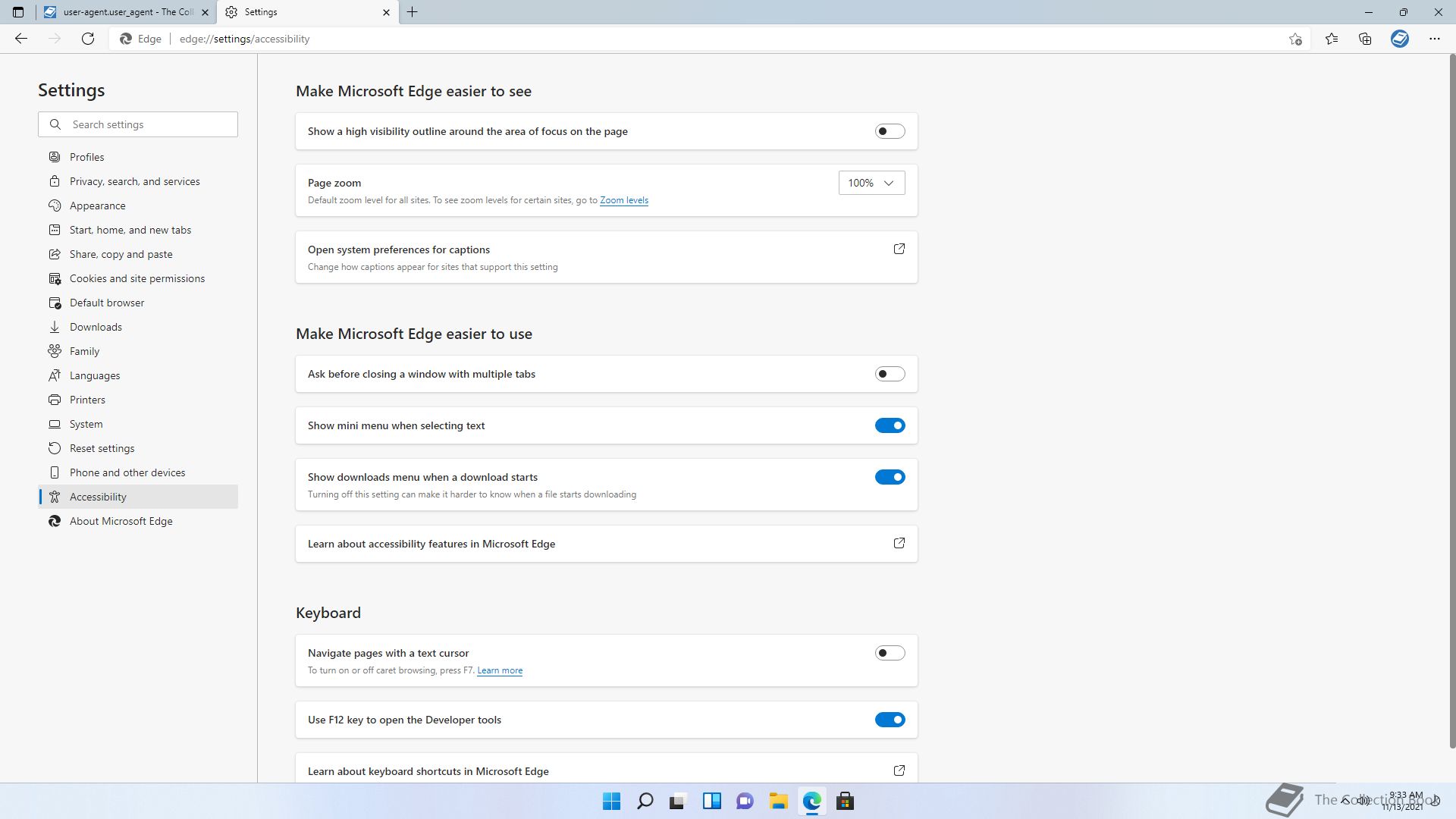This screenshot has width=1456, height=819.
Task: Open the Favorites star list icon
Action: [1332, 39]
